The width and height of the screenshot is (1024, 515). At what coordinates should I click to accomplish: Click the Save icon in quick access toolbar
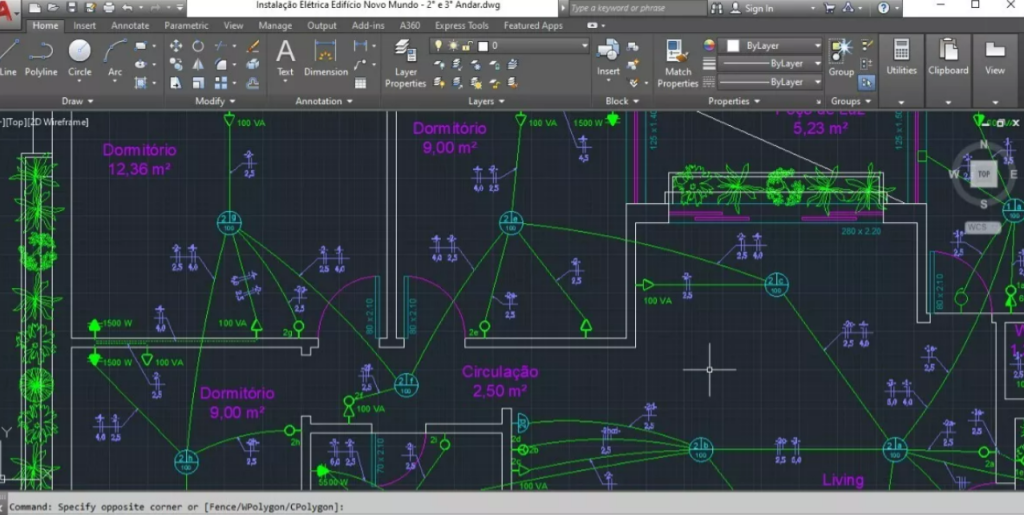72,8
